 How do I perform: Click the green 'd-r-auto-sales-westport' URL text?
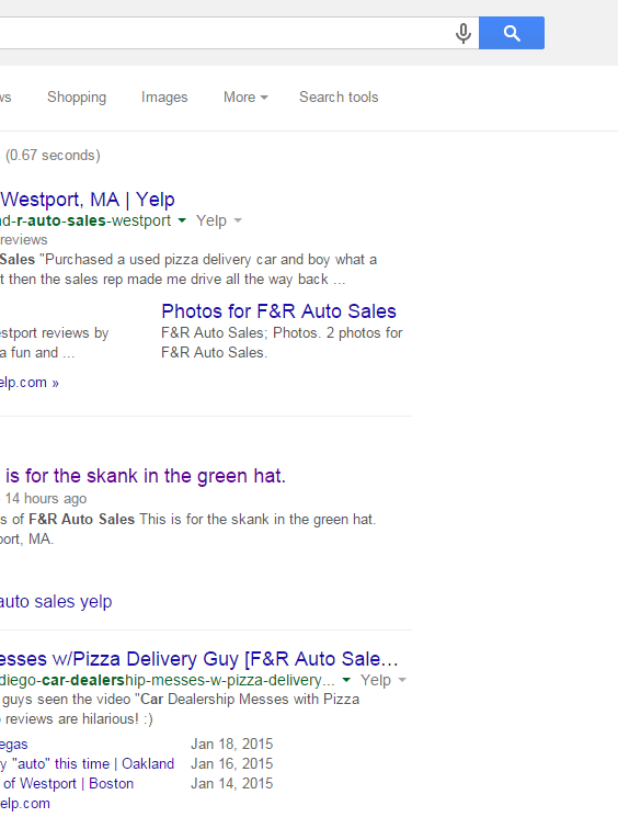pos(86,221)
